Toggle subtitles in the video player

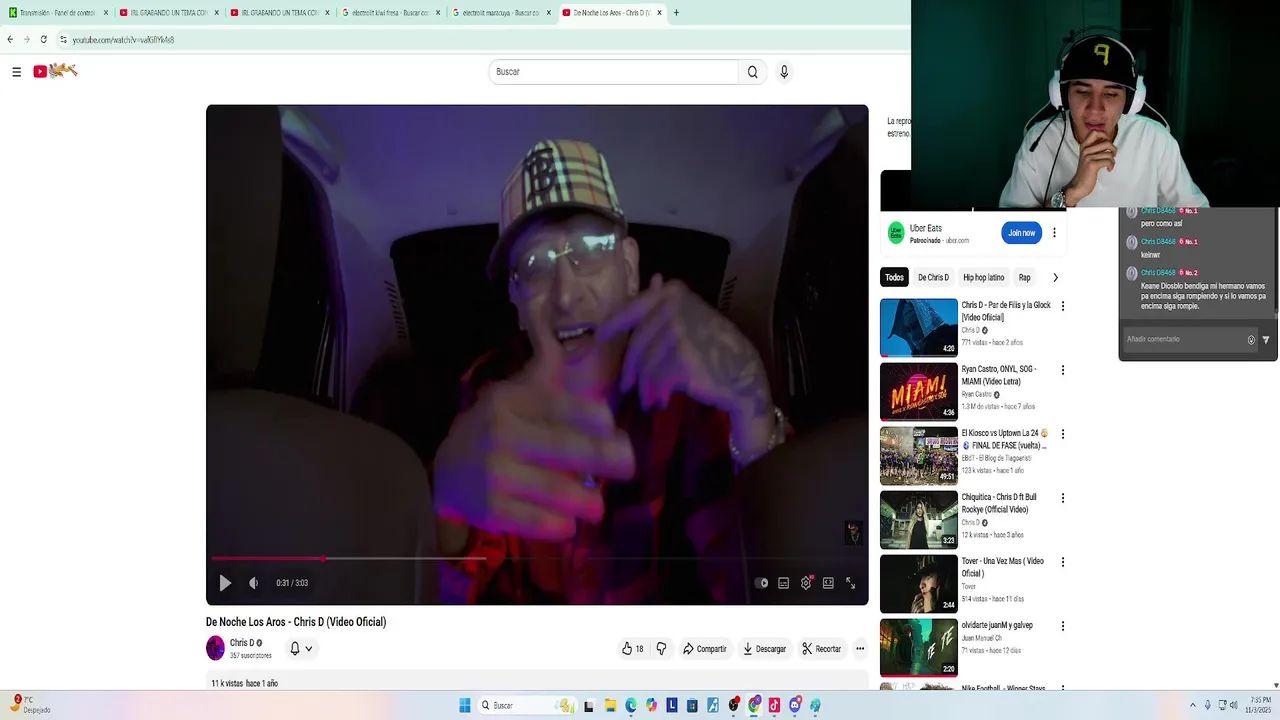784,583
